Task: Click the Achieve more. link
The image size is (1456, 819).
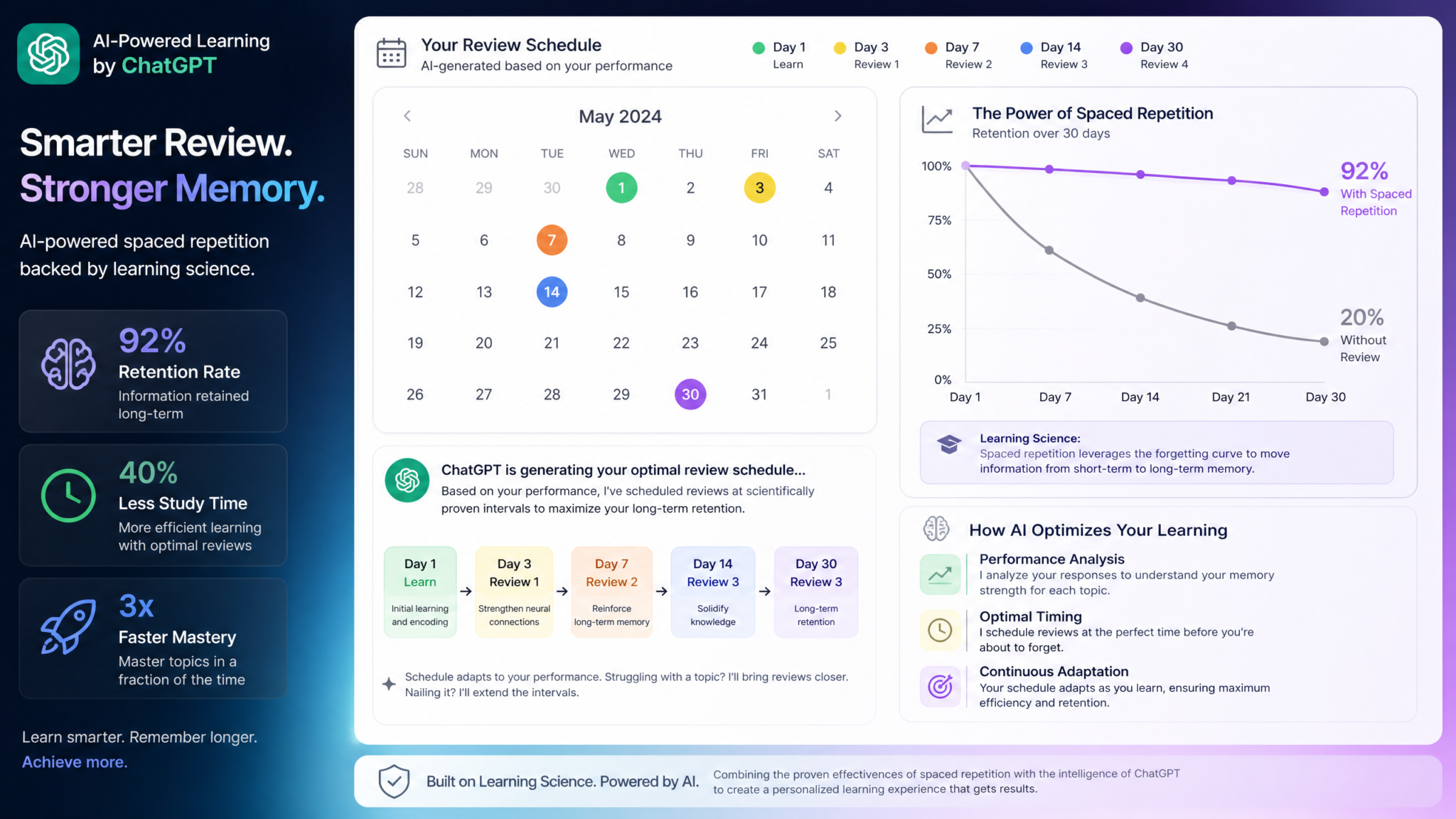Action: pos(75,762)
